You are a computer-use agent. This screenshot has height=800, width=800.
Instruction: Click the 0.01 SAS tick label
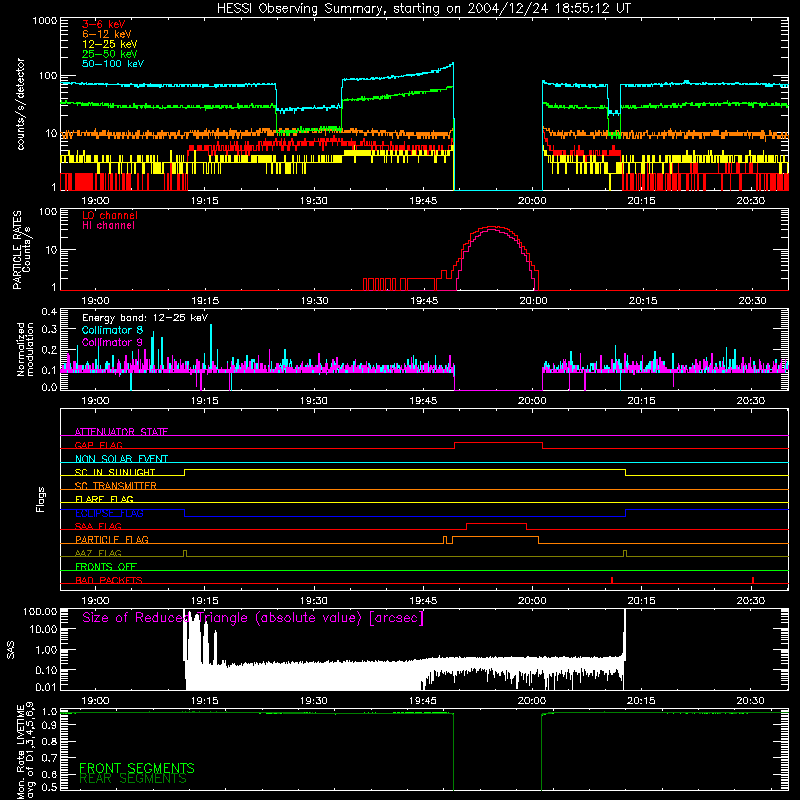tap(46, 687)
